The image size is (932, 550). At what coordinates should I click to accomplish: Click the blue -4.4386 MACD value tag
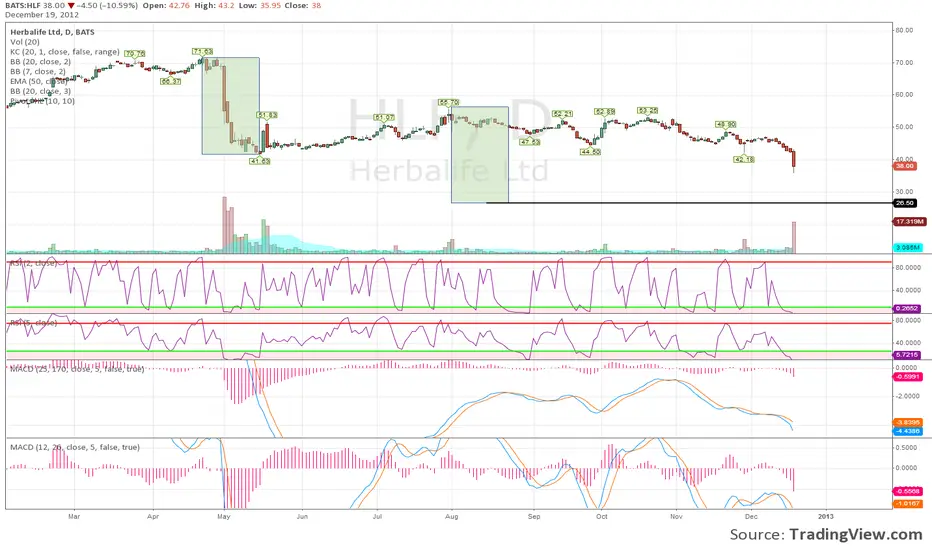pyautogui.click(x=908, y=432)
